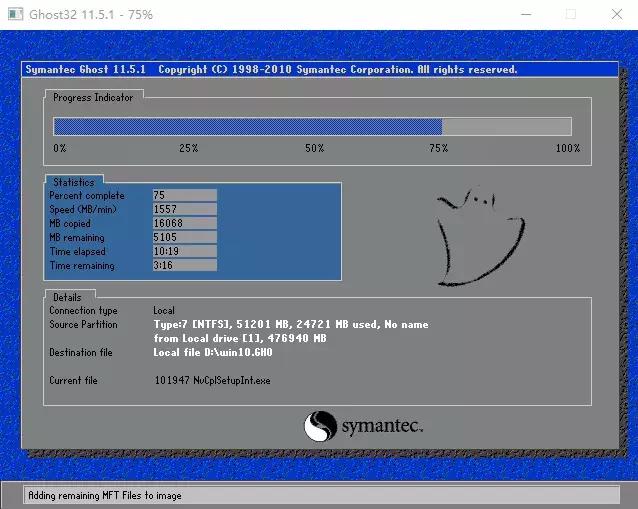This screenshot has height=509, width=638.
Task: Click the Ghost mascot drawing
Action: coord(480,235)
